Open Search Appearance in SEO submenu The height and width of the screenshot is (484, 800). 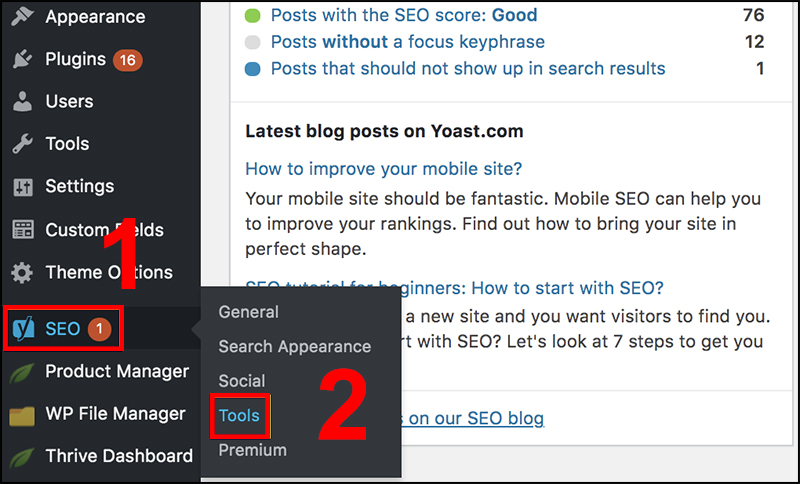(294, 347)
